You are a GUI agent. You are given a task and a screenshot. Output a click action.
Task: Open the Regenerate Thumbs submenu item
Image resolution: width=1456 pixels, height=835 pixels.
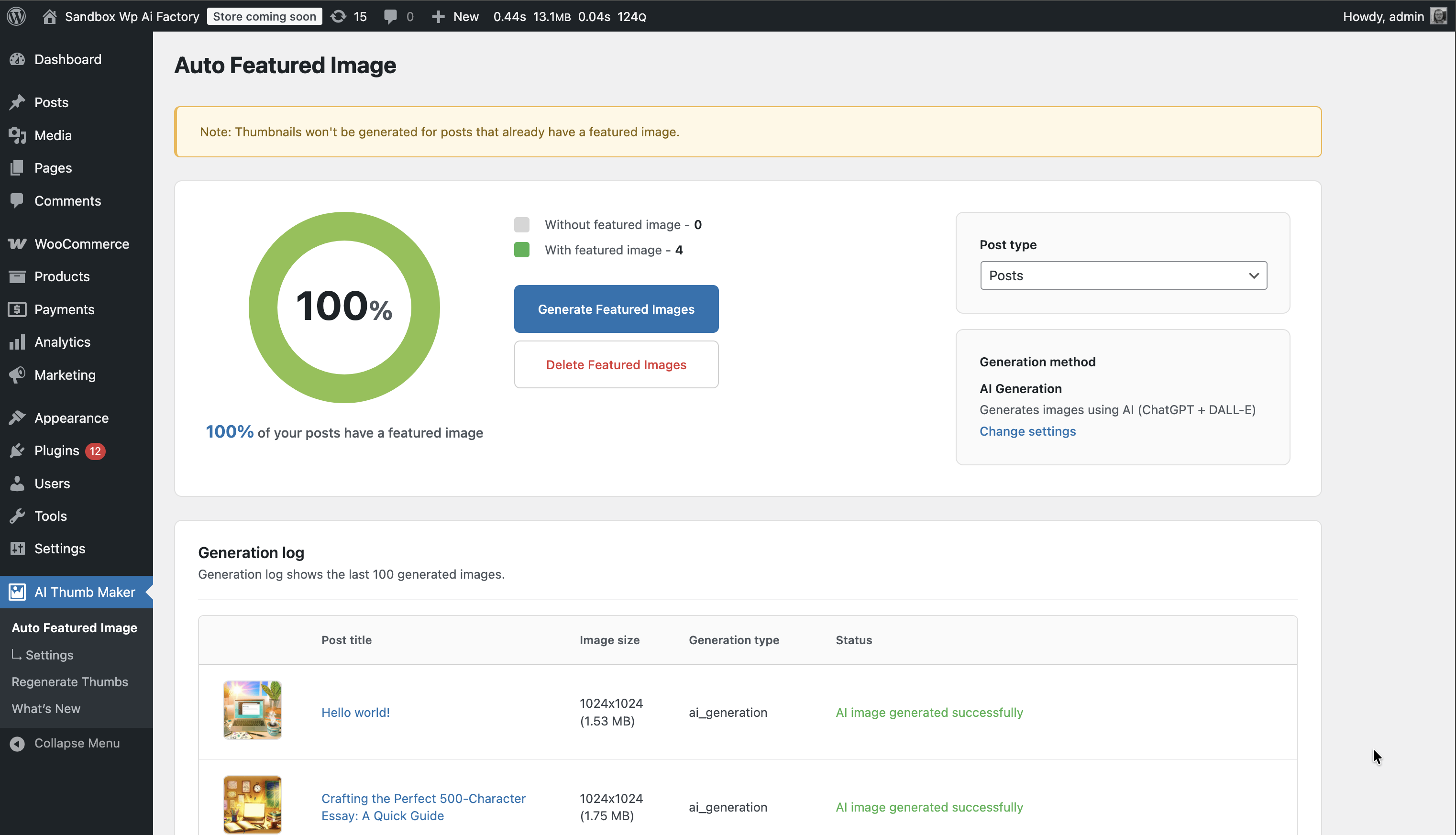coord(70,682)
